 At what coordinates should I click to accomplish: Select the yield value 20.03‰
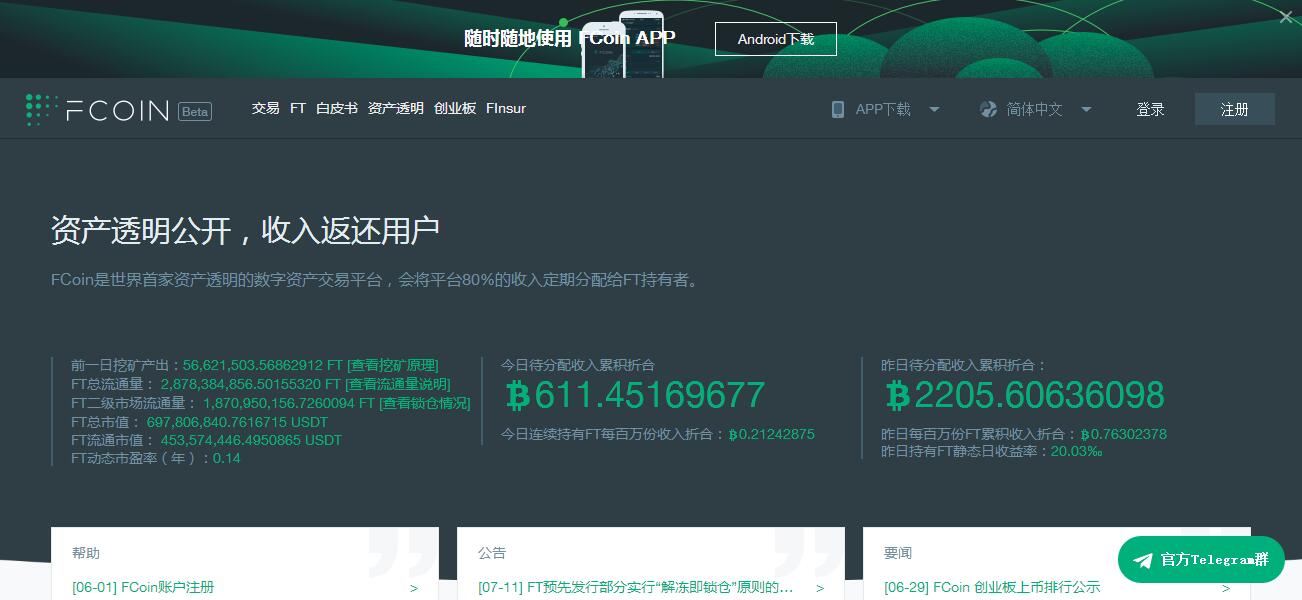pyautogui.click(x=1076, y=451)
